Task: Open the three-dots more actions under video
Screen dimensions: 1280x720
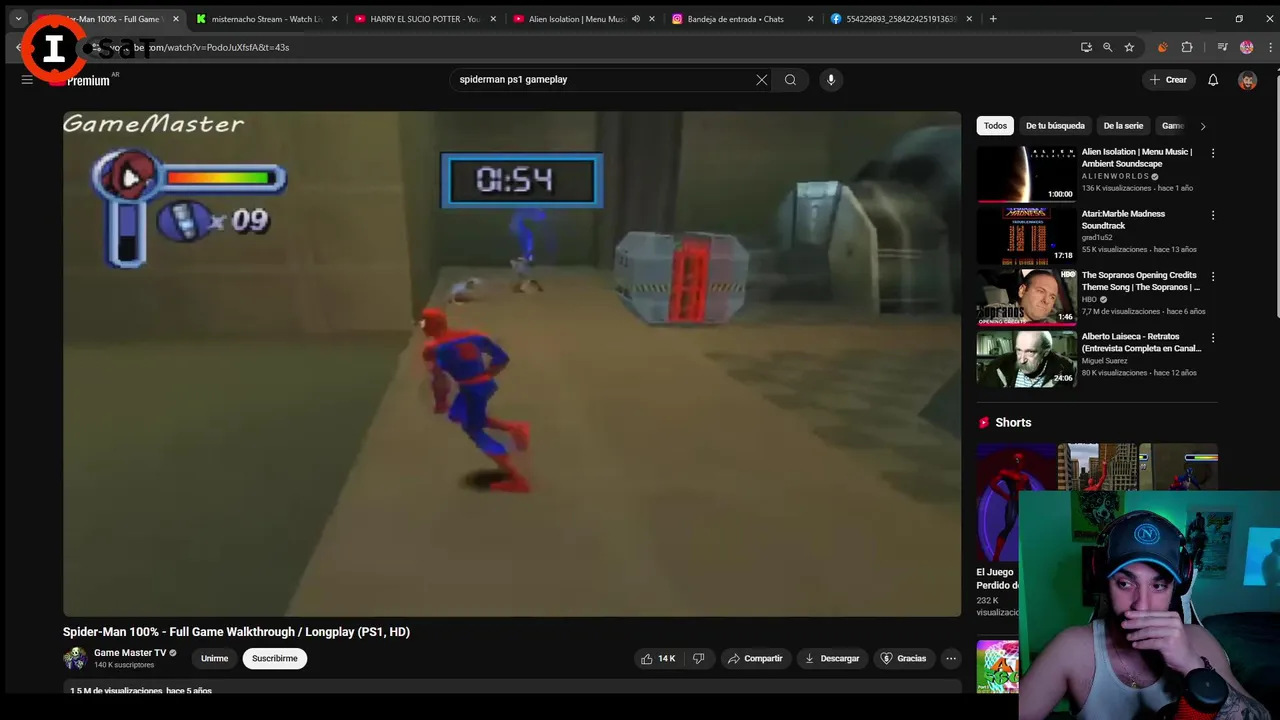Action: pos(950,658)
